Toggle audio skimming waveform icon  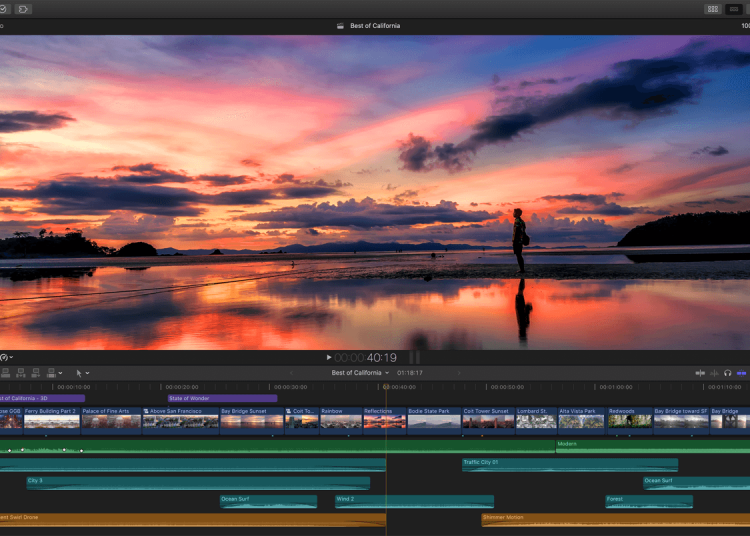tap(714, 373)
